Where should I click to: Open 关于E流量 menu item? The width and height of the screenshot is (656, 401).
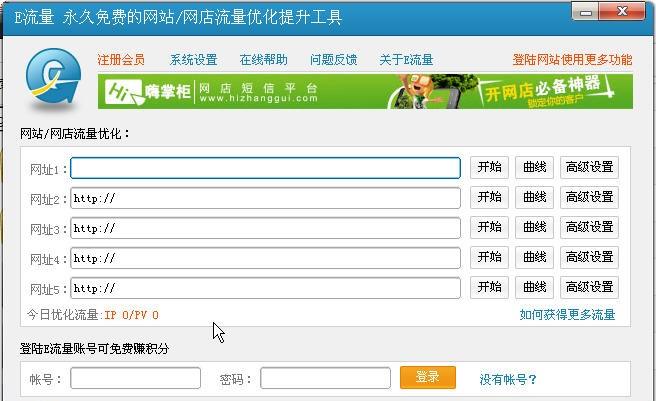[x=406, y=60]
